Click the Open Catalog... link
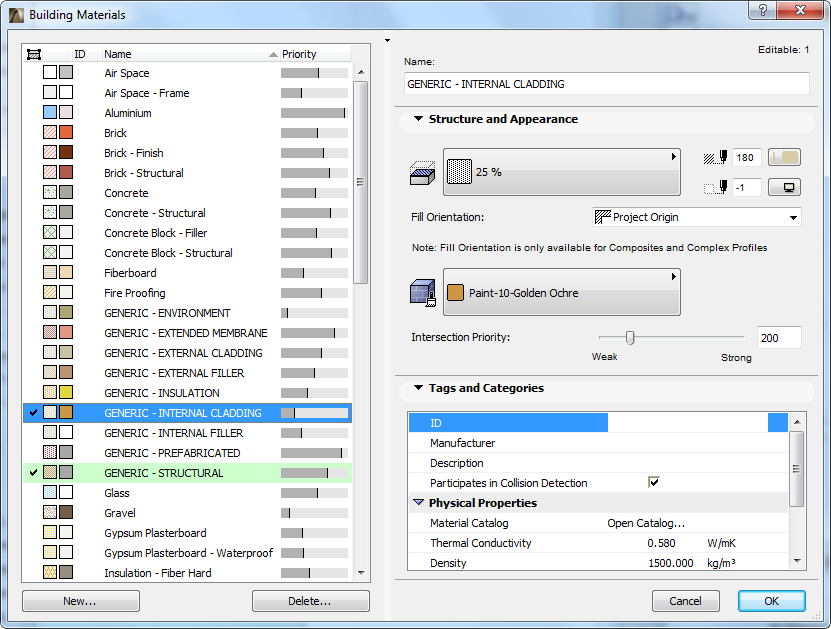The image size is (831, 629). pos(646,523)
